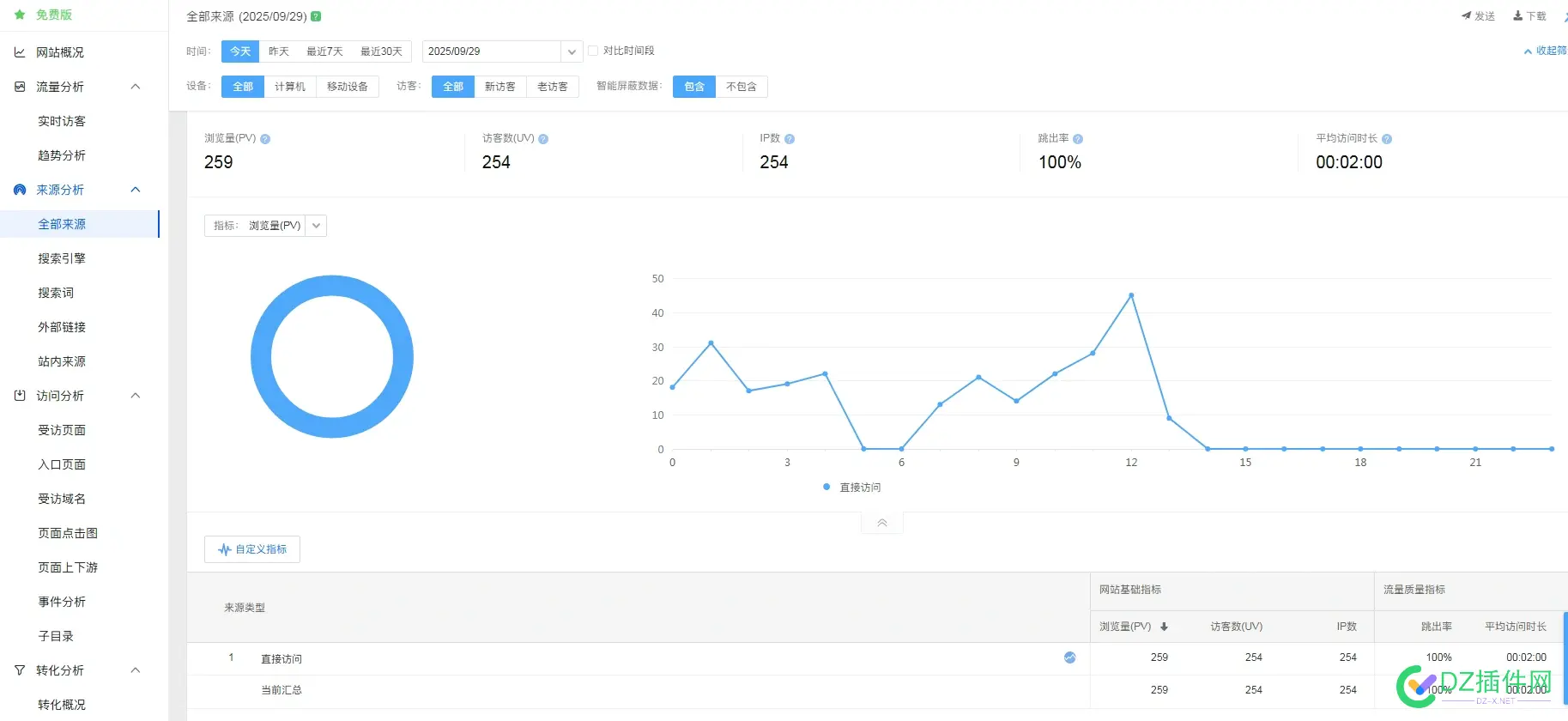Click the 收起筛选 link
The width and height of the screenshot is (1568, 721).
click(1547, 51)
